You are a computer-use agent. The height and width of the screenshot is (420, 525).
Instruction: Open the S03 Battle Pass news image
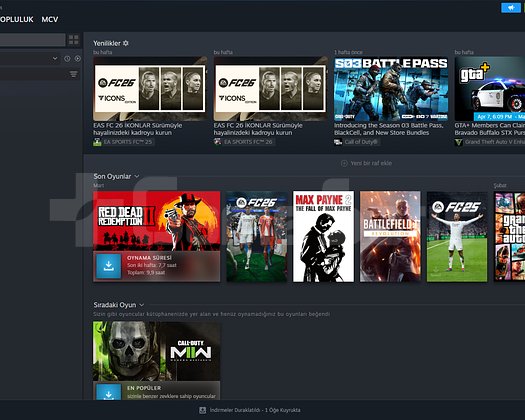[391, 89]
